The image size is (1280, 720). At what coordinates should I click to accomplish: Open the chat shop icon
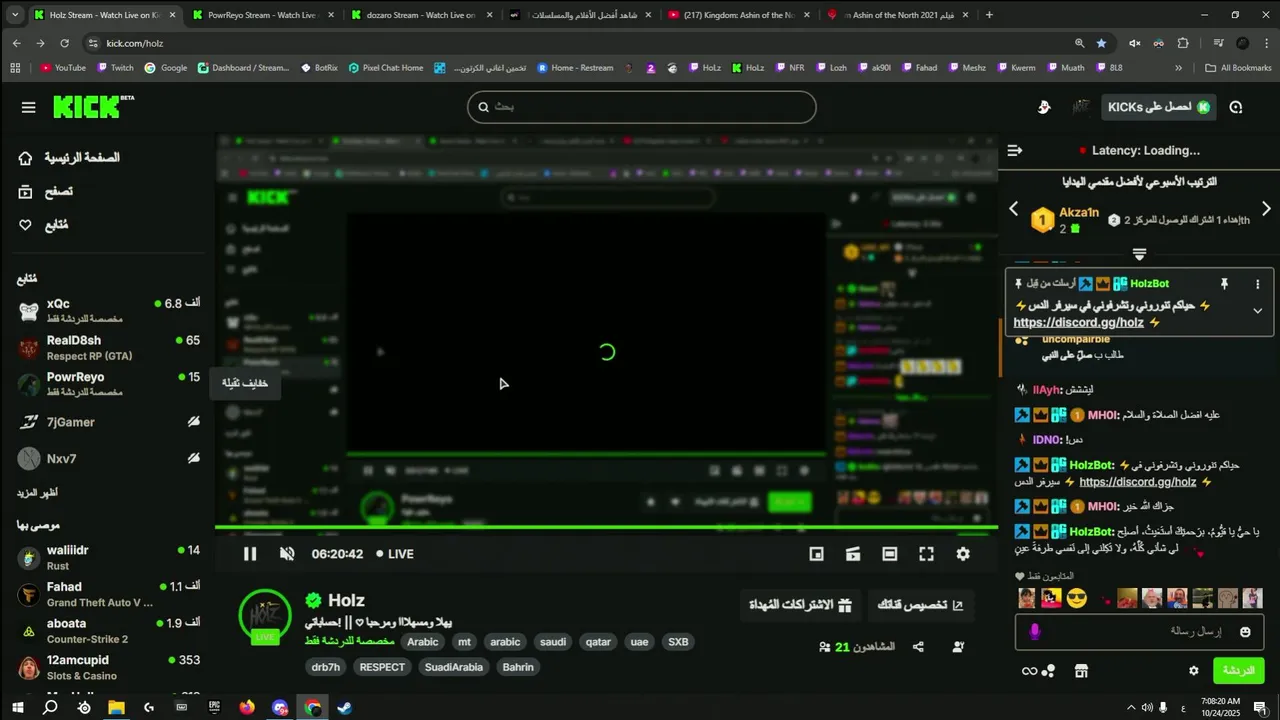(1080, 671)
